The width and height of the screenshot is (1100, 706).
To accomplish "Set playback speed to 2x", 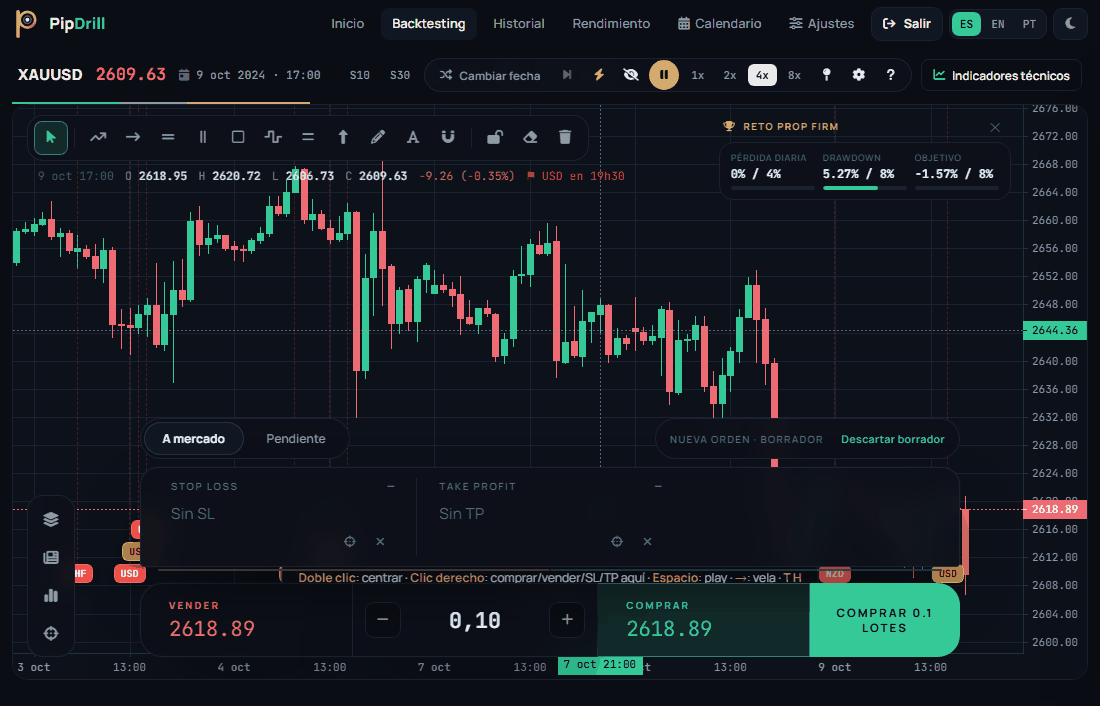I will coord(730,75).
